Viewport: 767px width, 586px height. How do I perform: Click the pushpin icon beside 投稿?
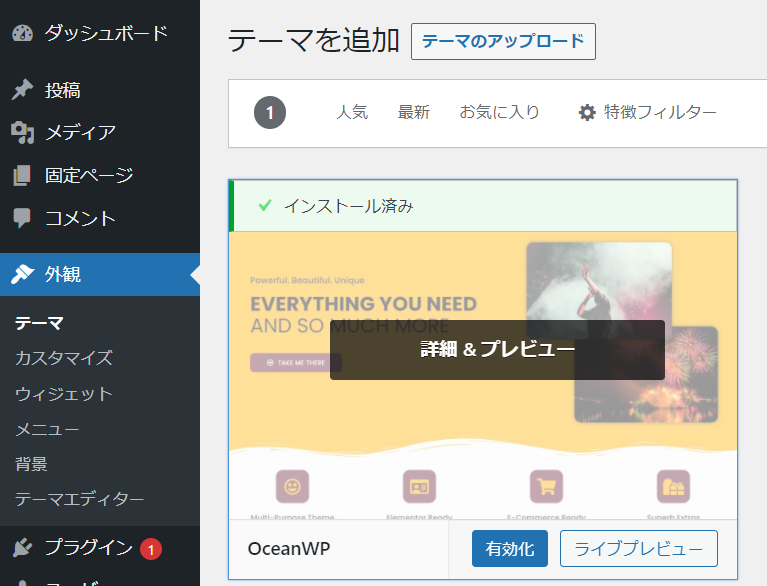pyautogui.click(x=23, y=90)
